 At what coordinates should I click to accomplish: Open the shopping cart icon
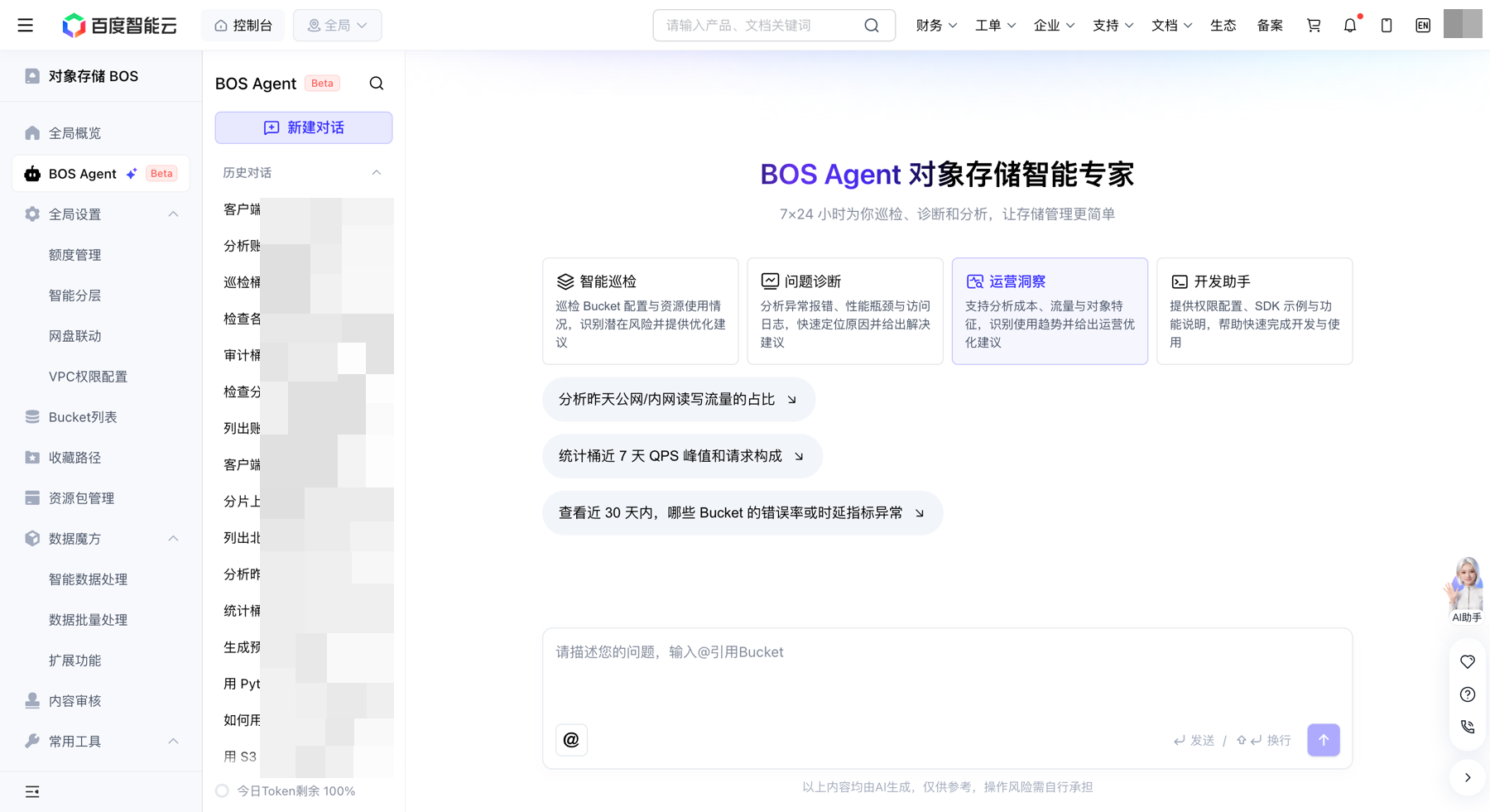[x=1314, y=26]
